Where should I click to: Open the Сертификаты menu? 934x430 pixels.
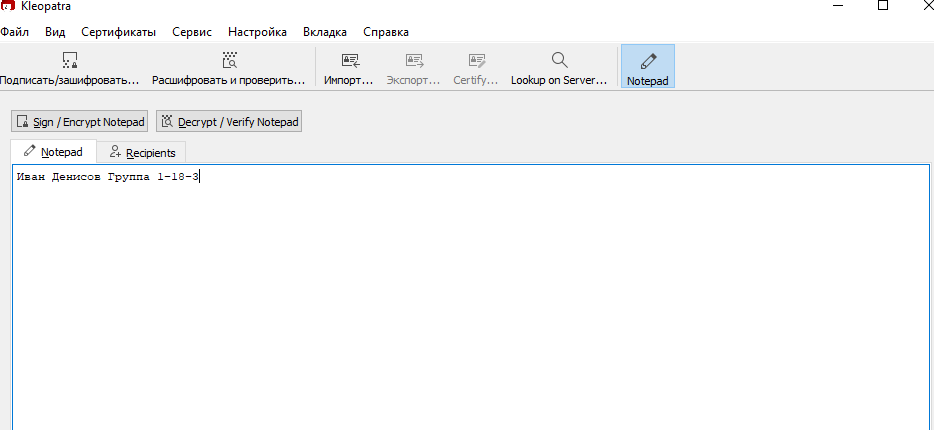click(119, 32)
